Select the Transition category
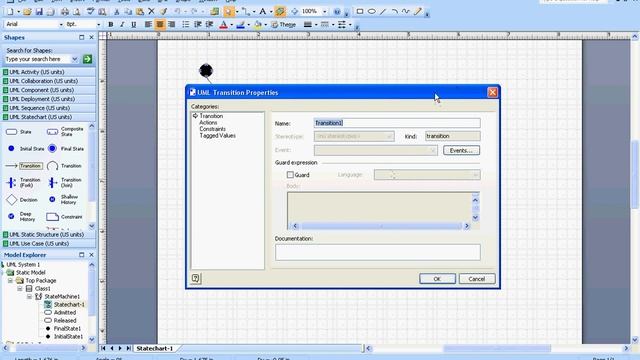This screenshot has width=640, height=360. click(x=211, y=116)
